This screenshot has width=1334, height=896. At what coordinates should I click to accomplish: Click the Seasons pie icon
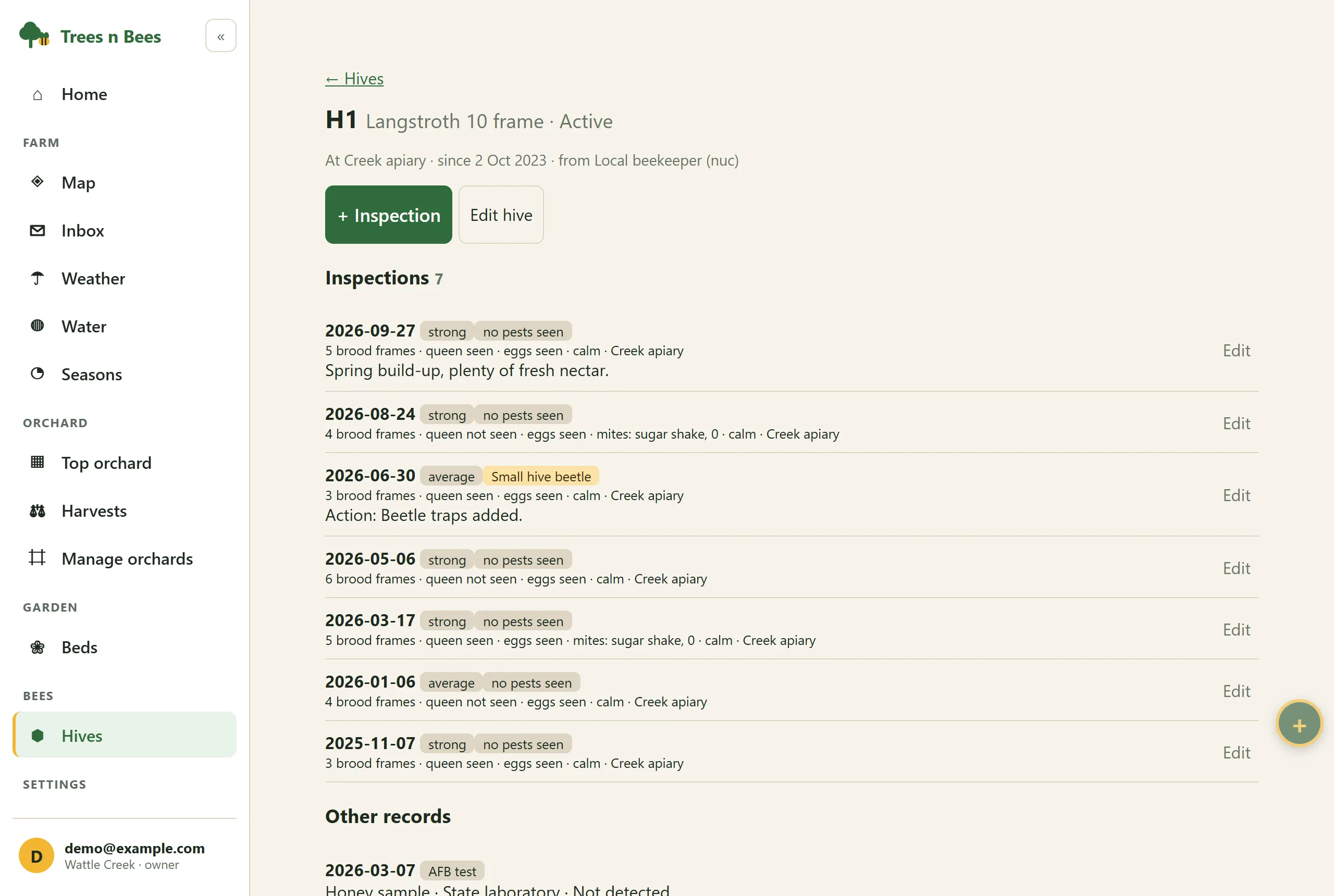pyautogui.click(x=38, y=374)
